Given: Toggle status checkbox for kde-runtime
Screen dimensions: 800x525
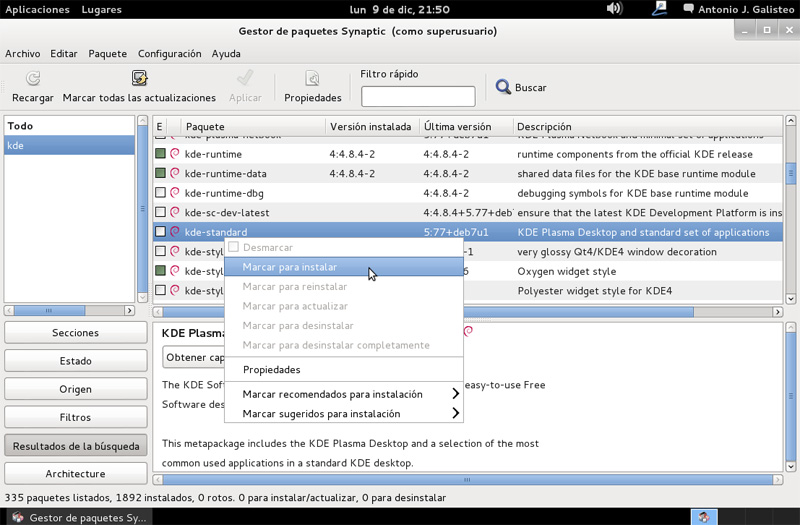Looking at the screenshot, I should coord(160,154).
